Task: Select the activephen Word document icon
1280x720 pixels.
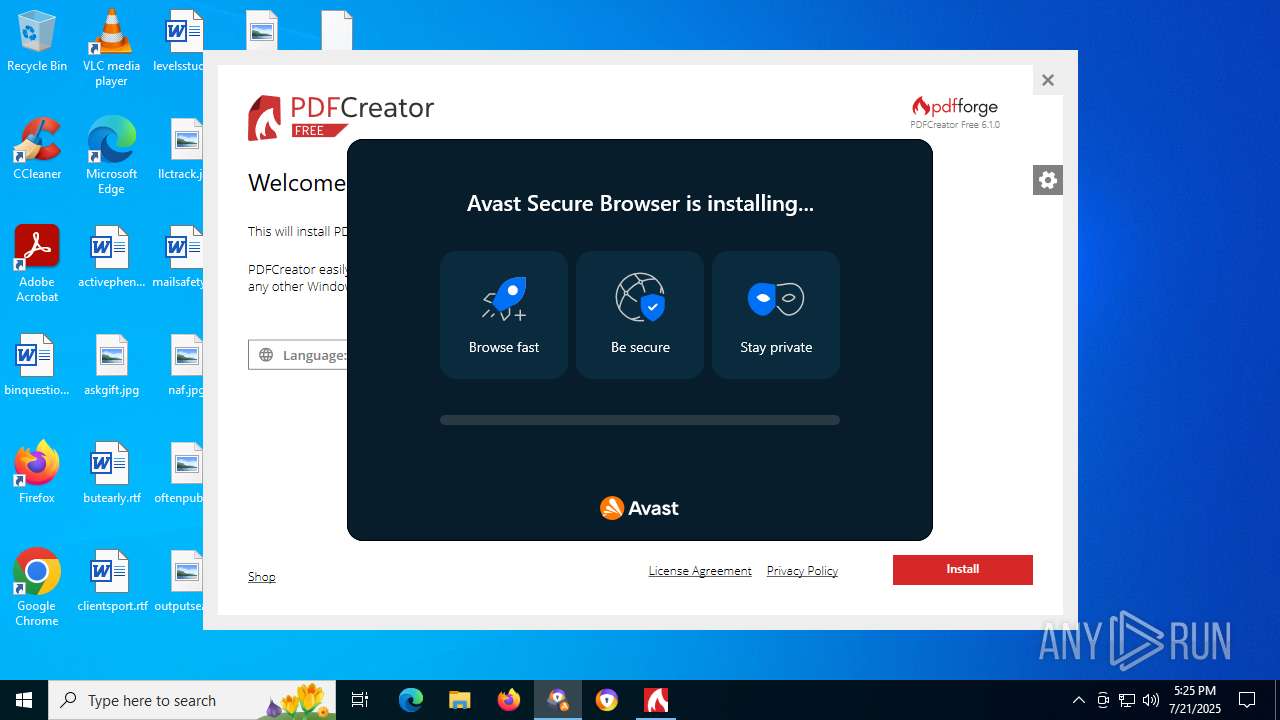Action: point(111,257)
